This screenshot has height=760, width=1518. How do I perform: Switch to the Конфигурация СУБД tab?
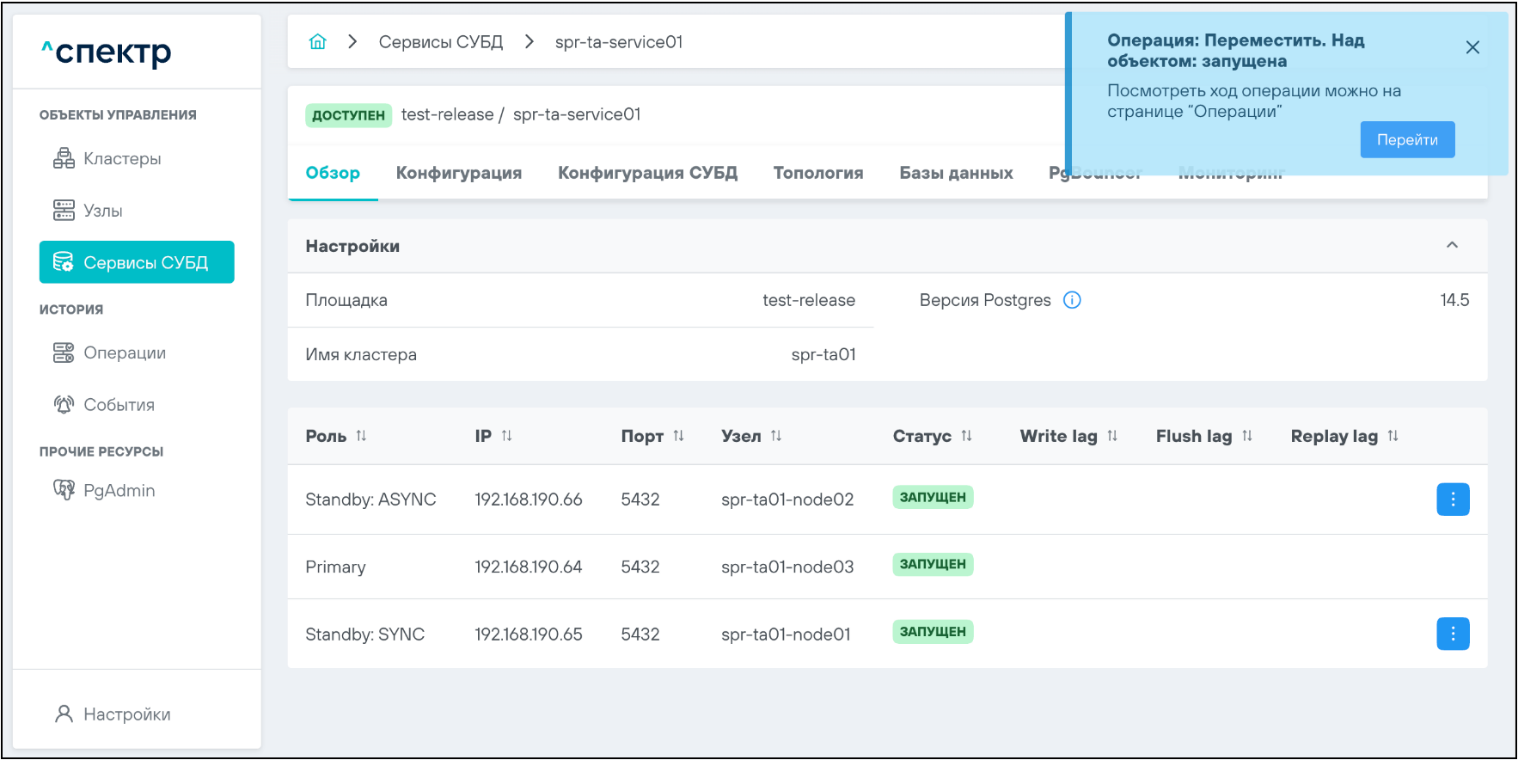(x=647, y=173)
